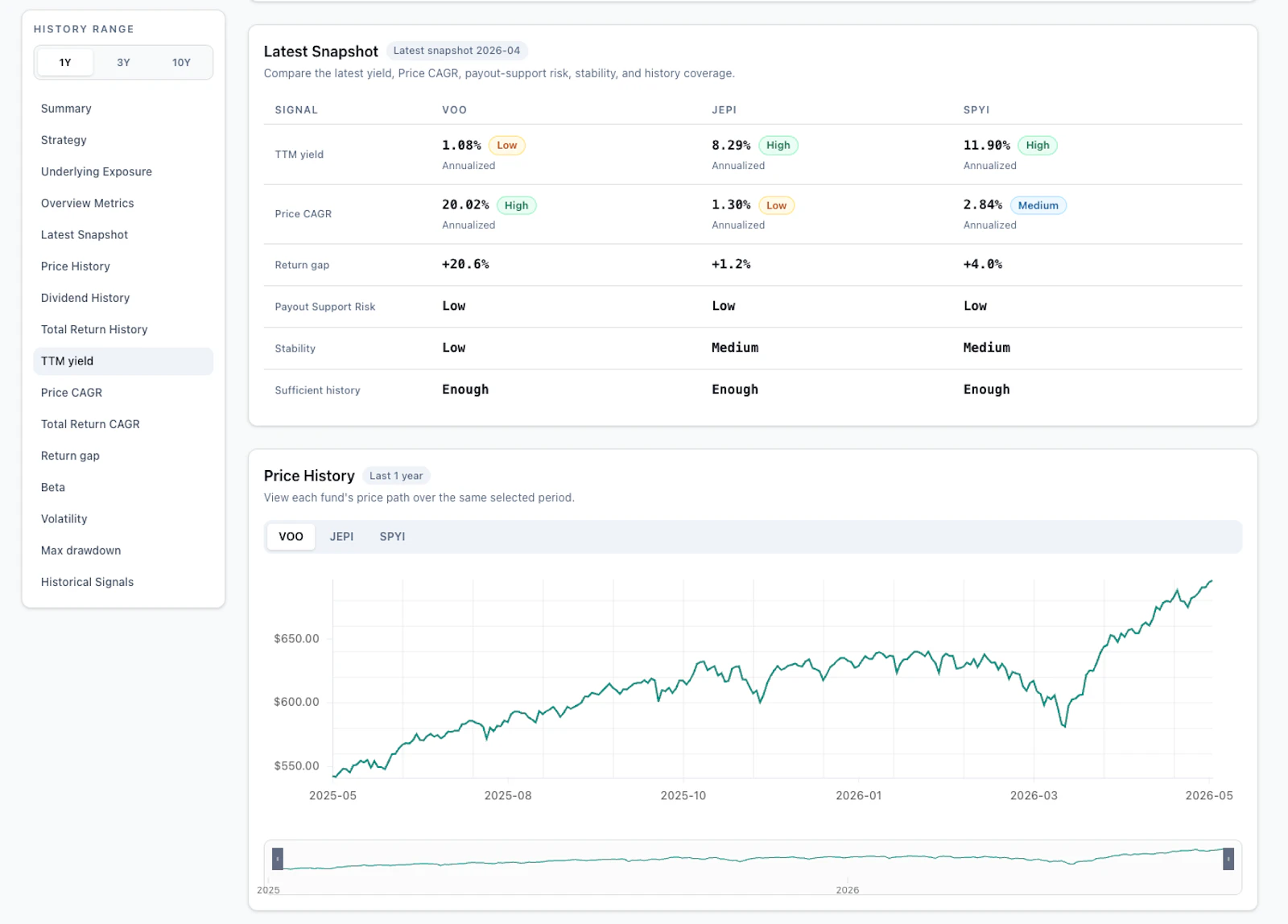Click JEPI return gap +1.2%
The width and height of the screenshot is (1288, 924).
click(731, 265)
